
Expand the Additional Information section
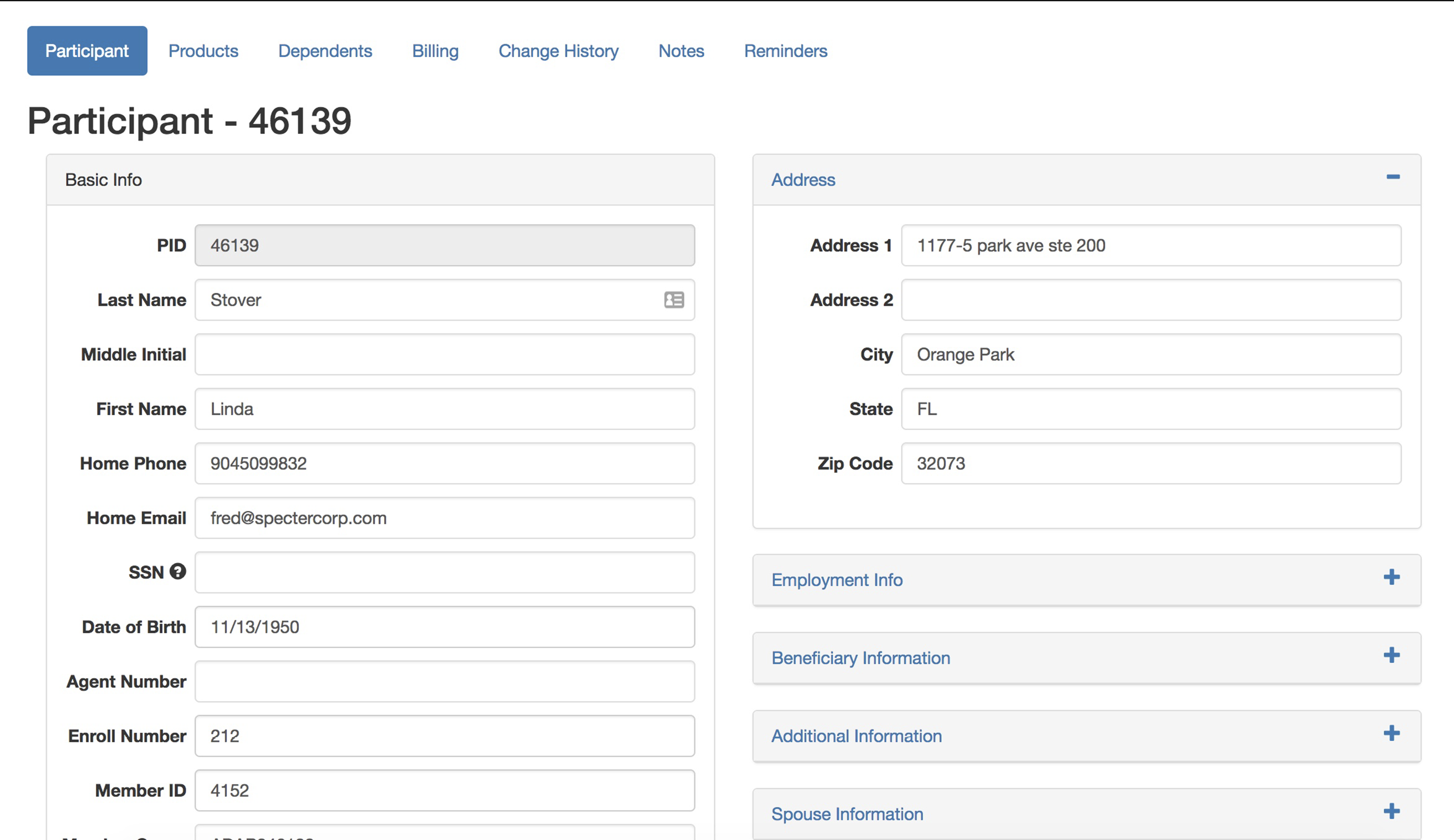[x=1392, y=733]
